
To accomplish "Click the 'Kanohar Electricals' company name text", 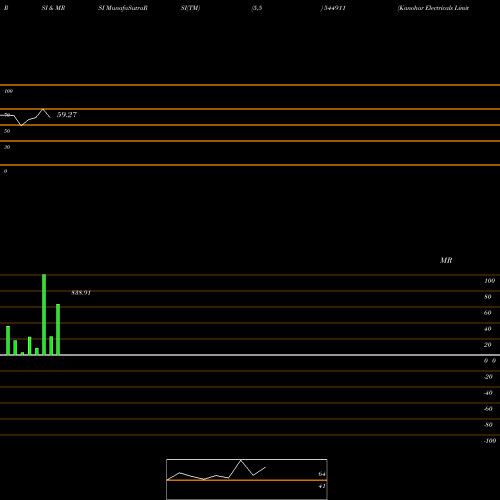I will point(425,8).
